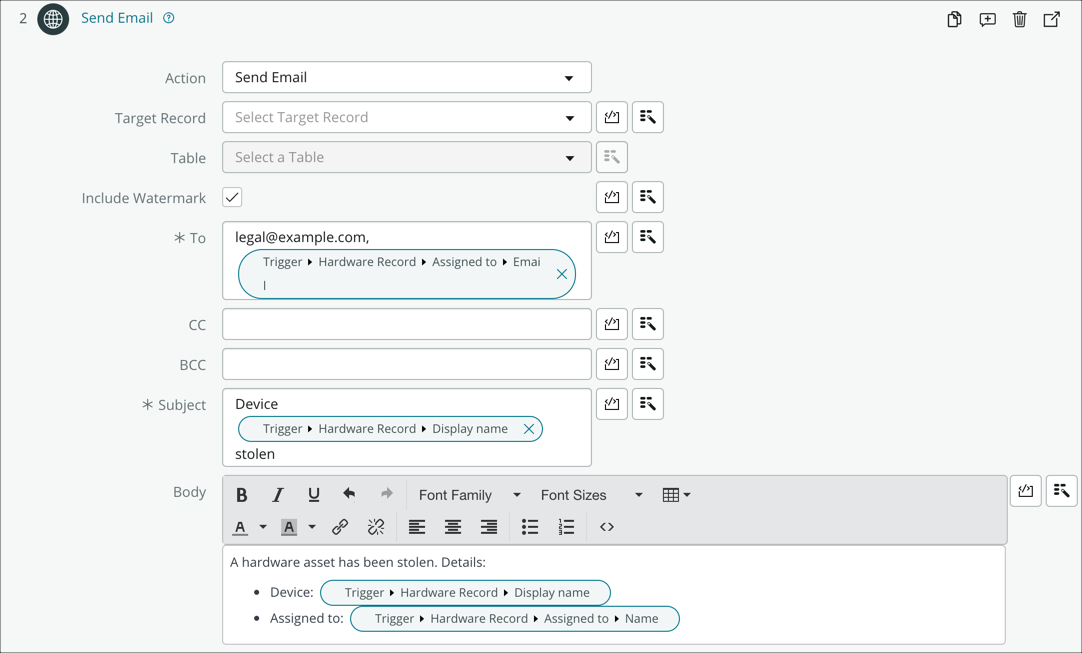Open the data pill picker for the Subject field
Viewport: 1082px width, 653px height.
[x=647, y=403]
